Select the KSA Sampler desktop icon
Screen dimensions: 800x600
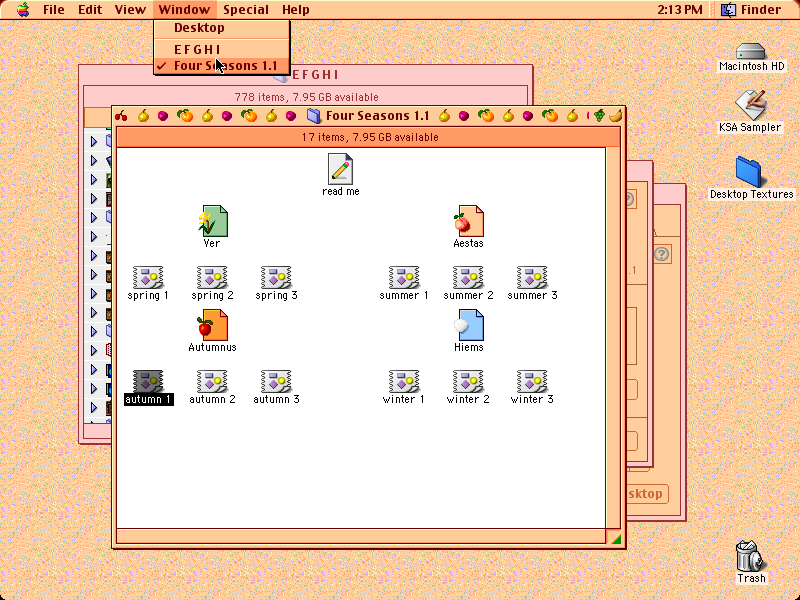751,105
